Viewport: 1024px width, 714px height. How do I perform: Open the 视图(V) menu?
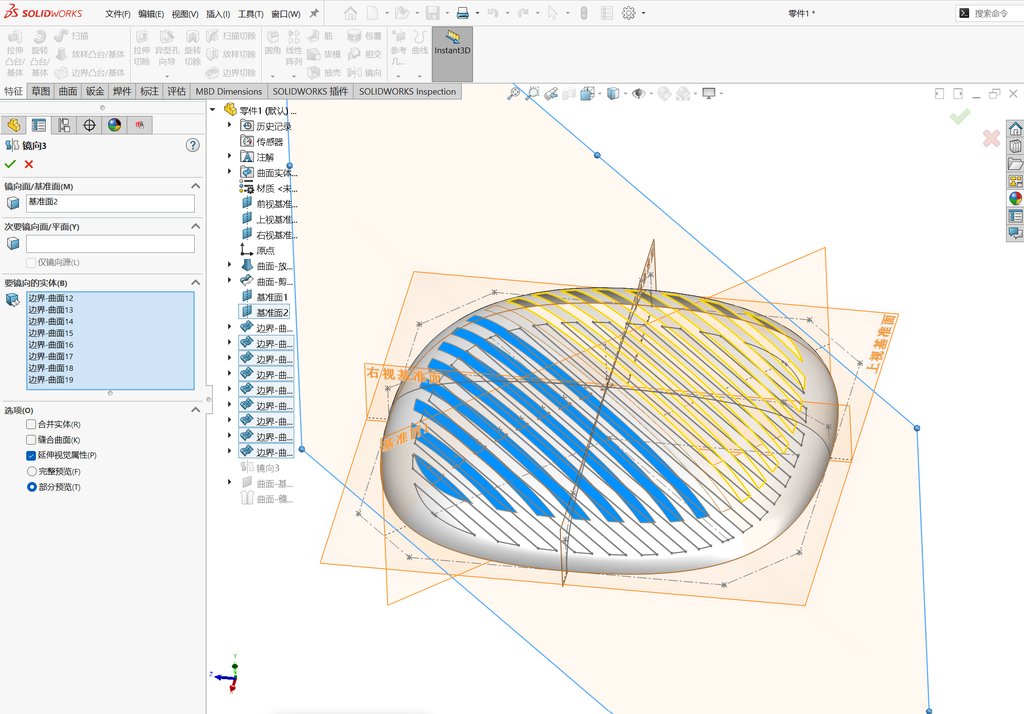point(185,14)
